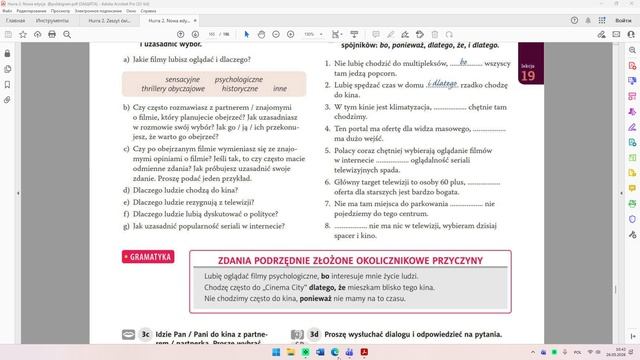
Task: Bookmark the file with the star icon
Action: [23, 35]
